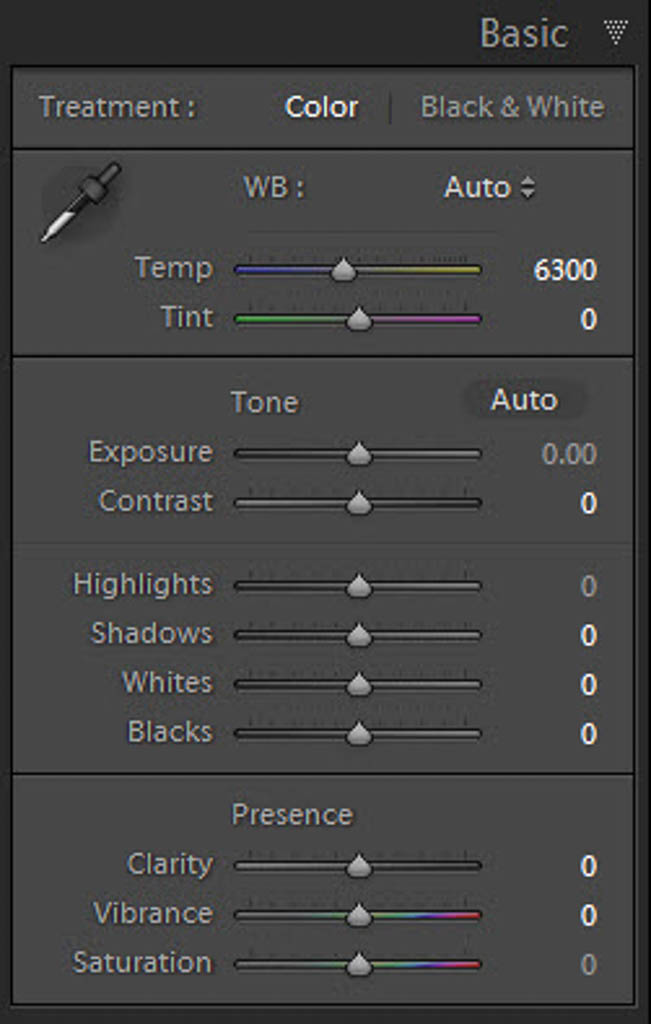Screen dimensions: 651x1024
Task: Select the White Balance eyedropper tool
Action: pyautogui.click(x=80, y=202)
